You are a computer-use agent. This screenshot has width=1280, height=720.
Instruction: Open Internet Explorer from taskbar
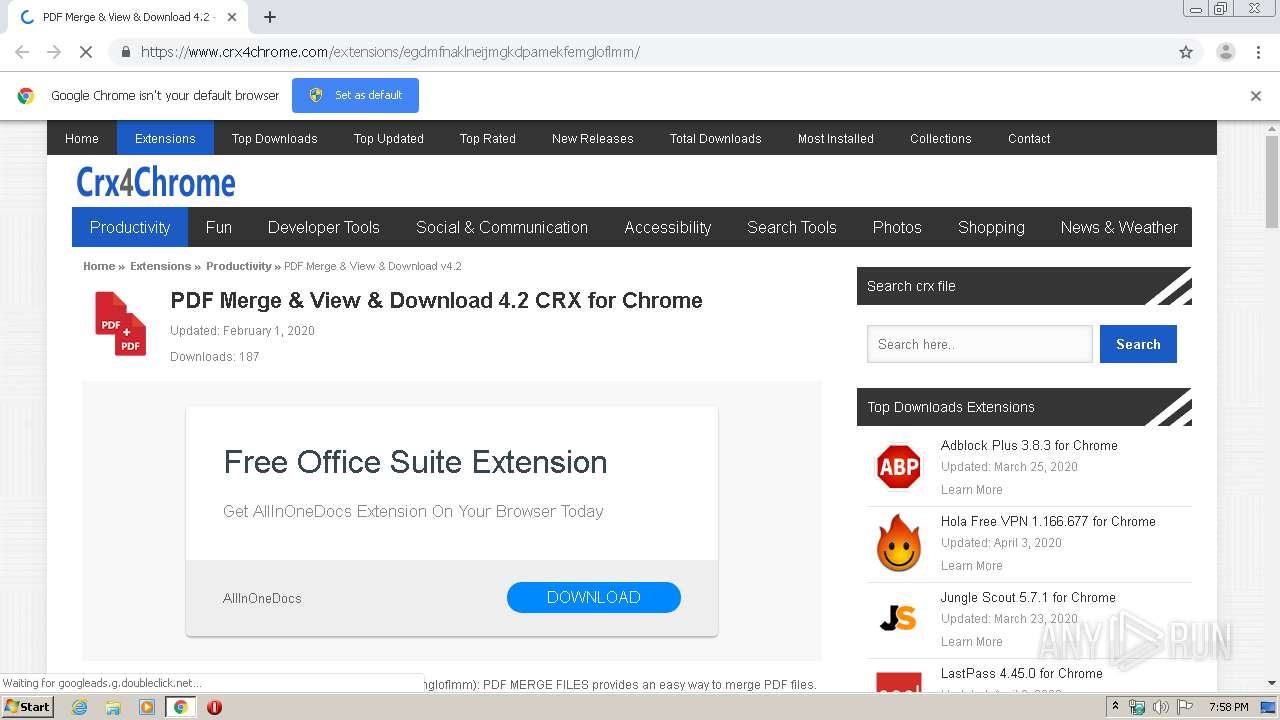[80, 707]
